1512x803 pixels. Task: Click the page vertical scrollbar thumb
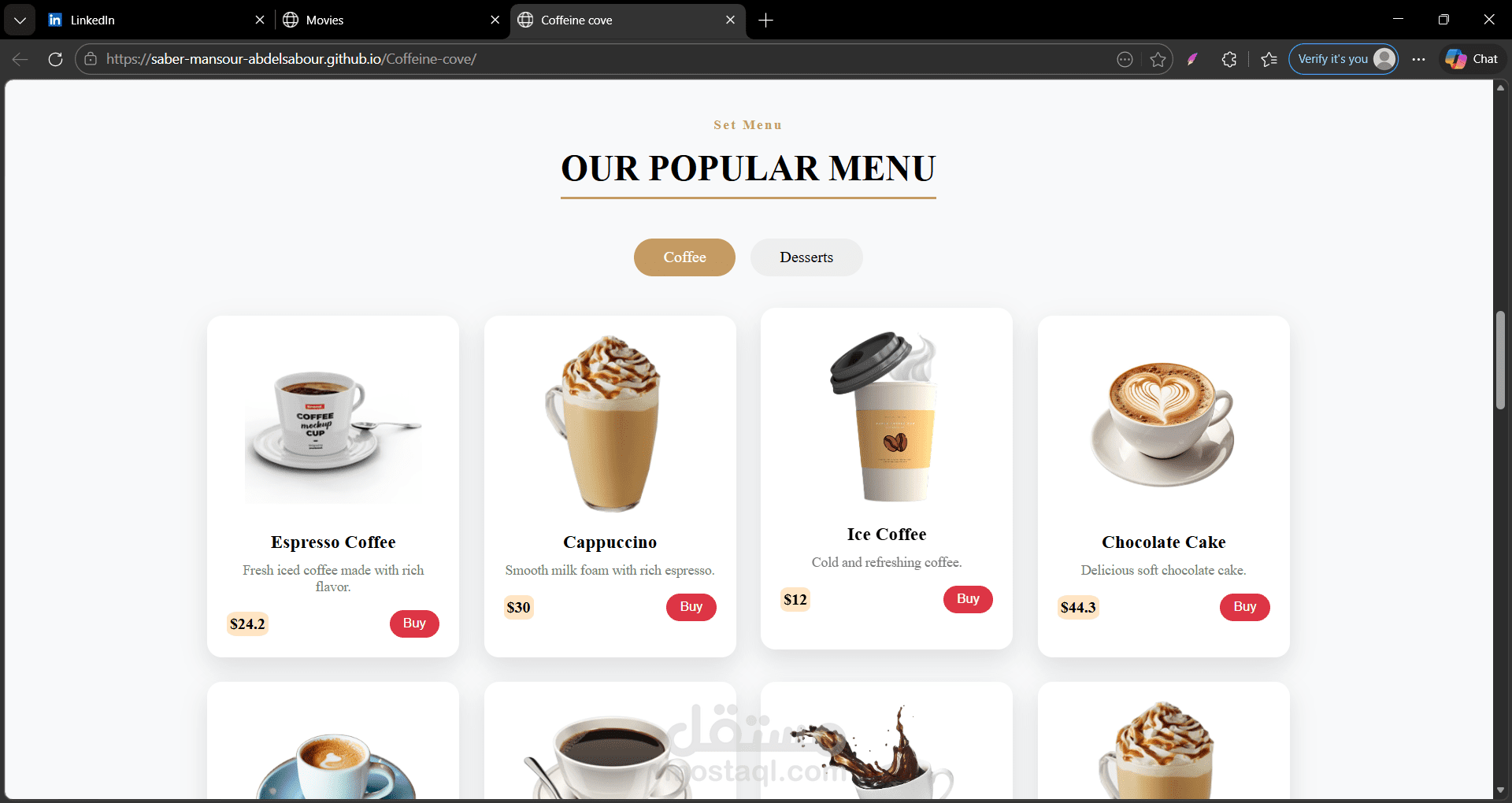pos(1500,360)
